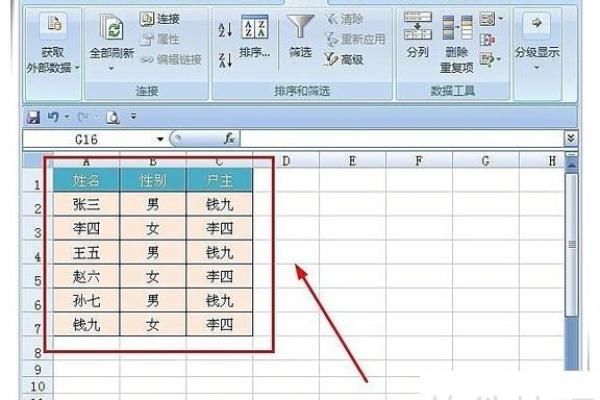The height and width of the screenshot is (400, 600).
Task: Select column D header
Action: click(x=286, y=161)
